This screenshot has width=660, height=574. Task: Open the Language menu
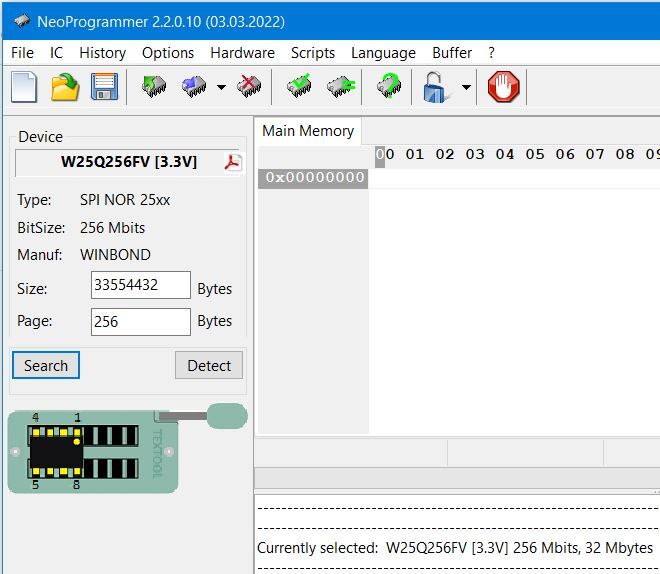tap(383, 53)
